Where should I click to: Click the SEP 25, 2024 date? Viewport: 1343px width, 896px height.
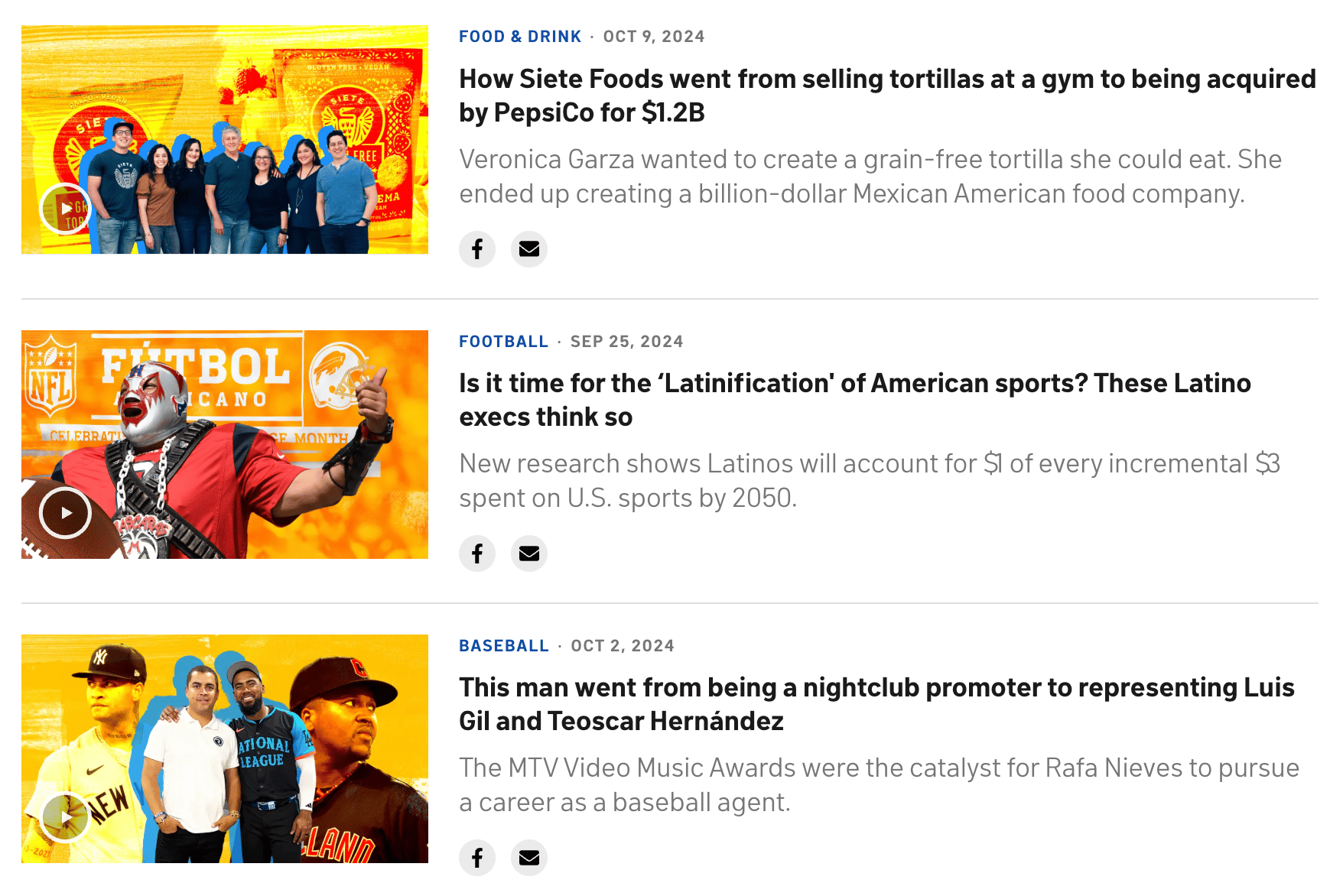point(627,342)
